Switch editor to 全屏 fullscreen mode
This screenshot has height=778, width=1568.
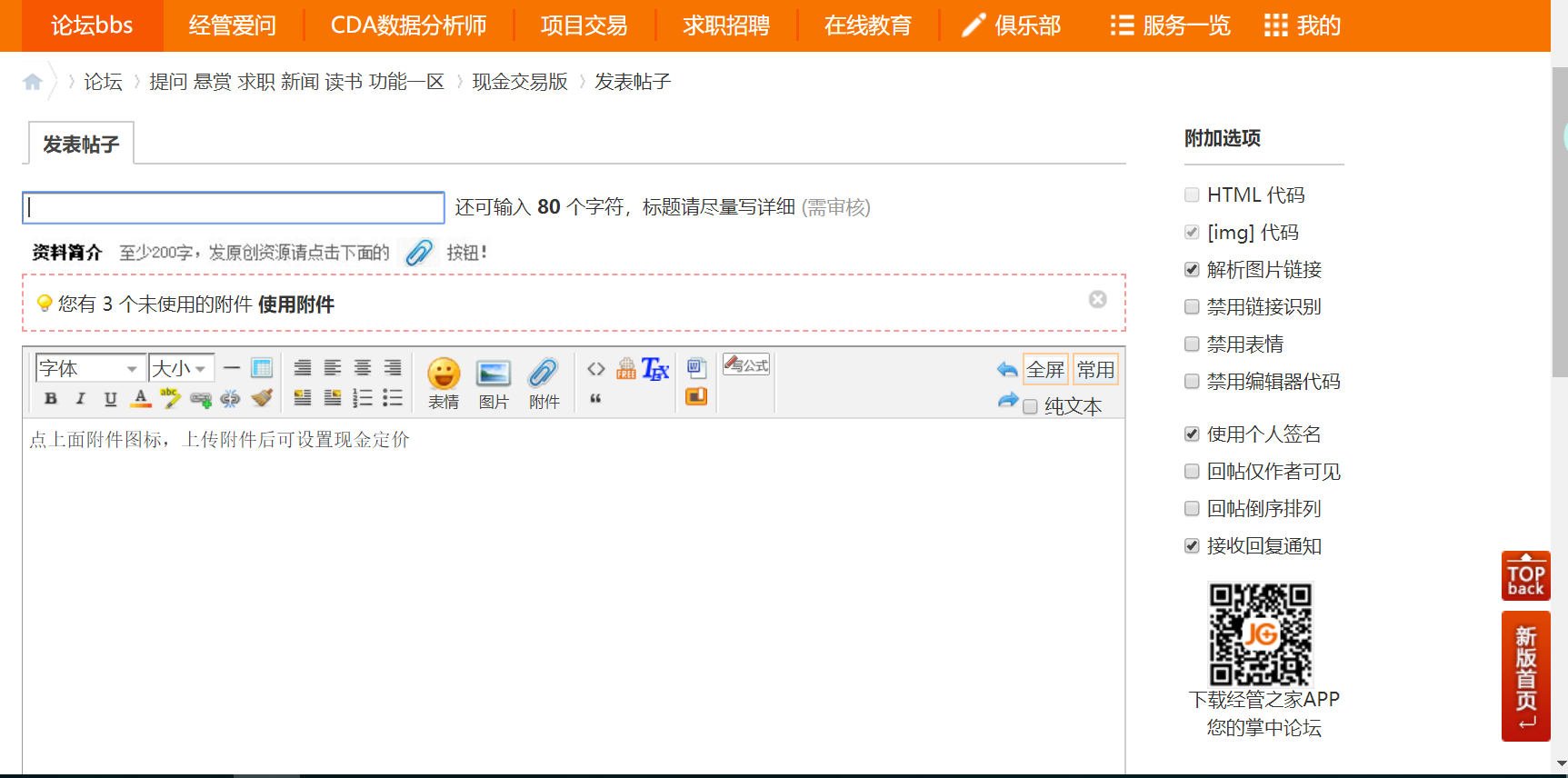[x=1045, y=370]
